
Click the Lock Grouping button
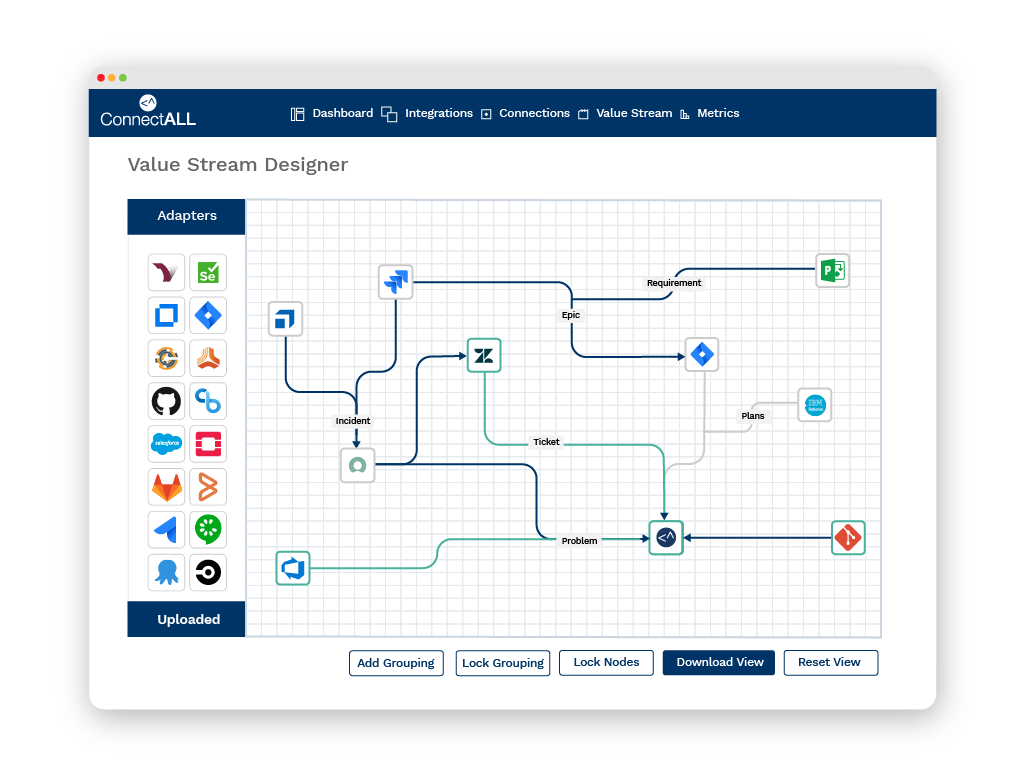(503, 663)
